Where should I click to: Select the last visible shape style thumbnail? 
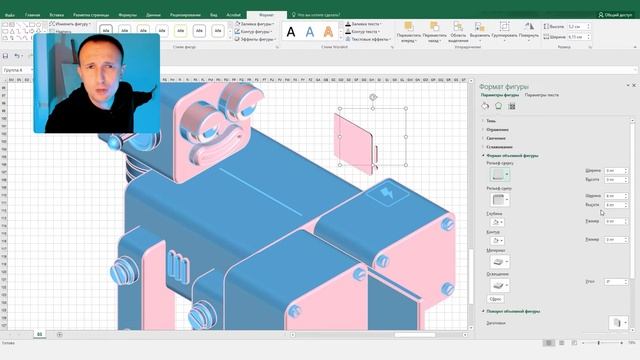pos(218,31)
